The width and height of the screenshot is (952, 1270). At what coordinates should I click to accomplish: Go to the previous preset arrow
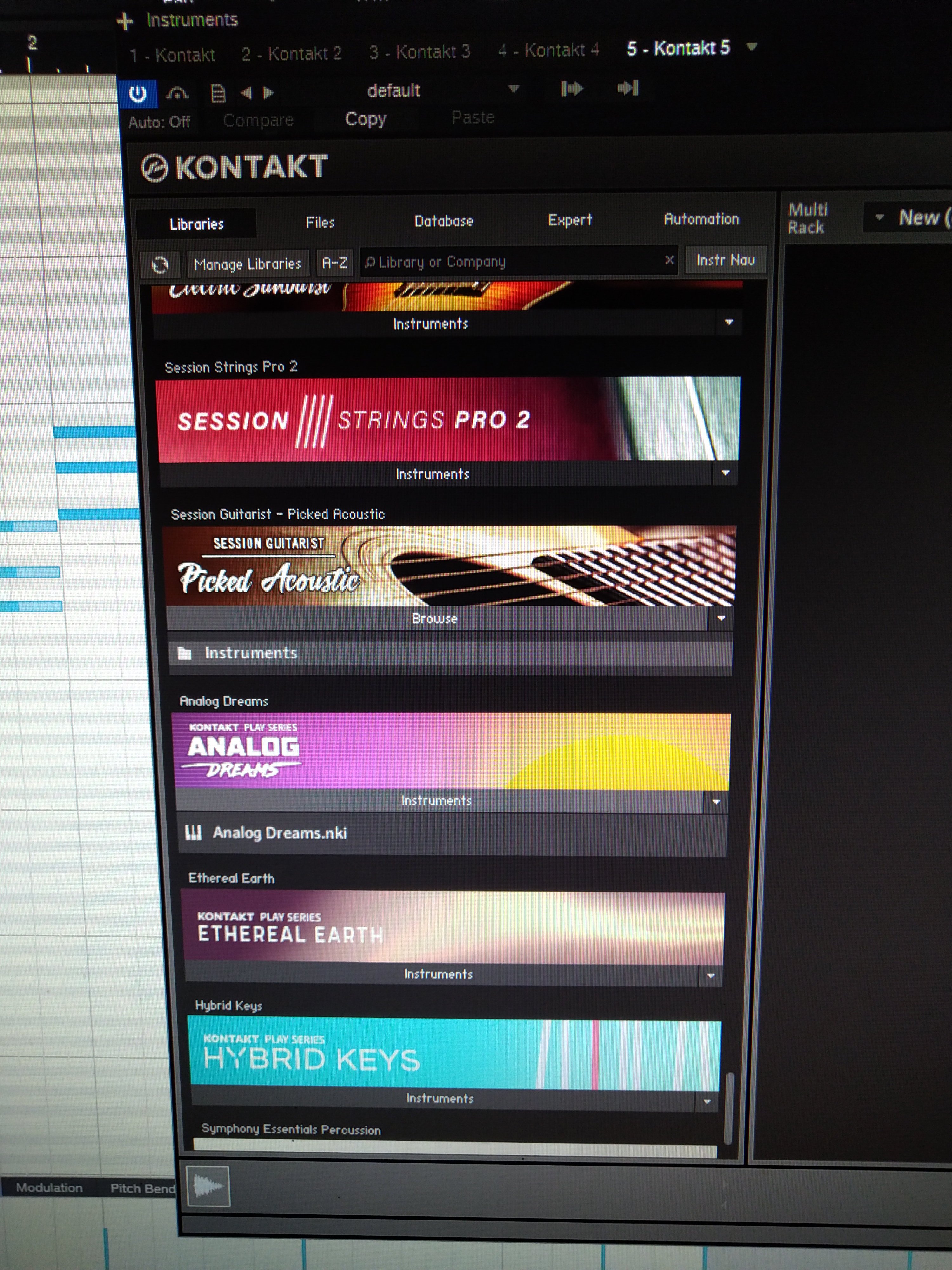coord(246,93)
